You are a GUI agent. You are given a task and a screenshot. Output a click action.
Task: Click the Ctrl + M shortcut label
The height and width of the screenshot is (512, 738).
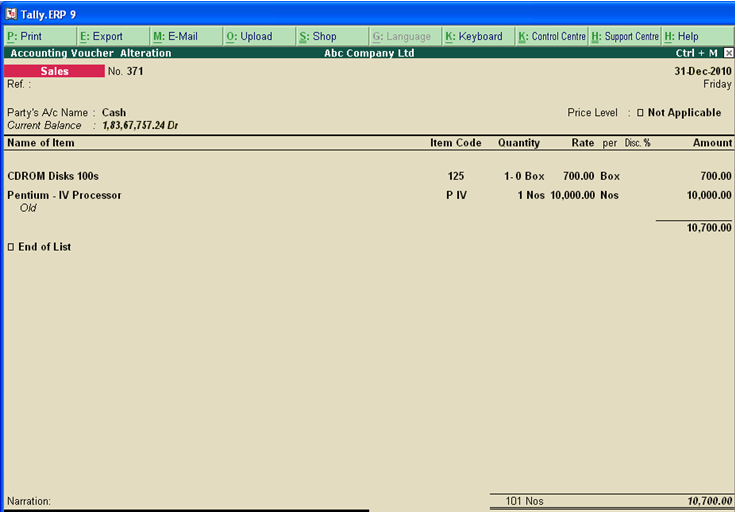pos(696,53)
